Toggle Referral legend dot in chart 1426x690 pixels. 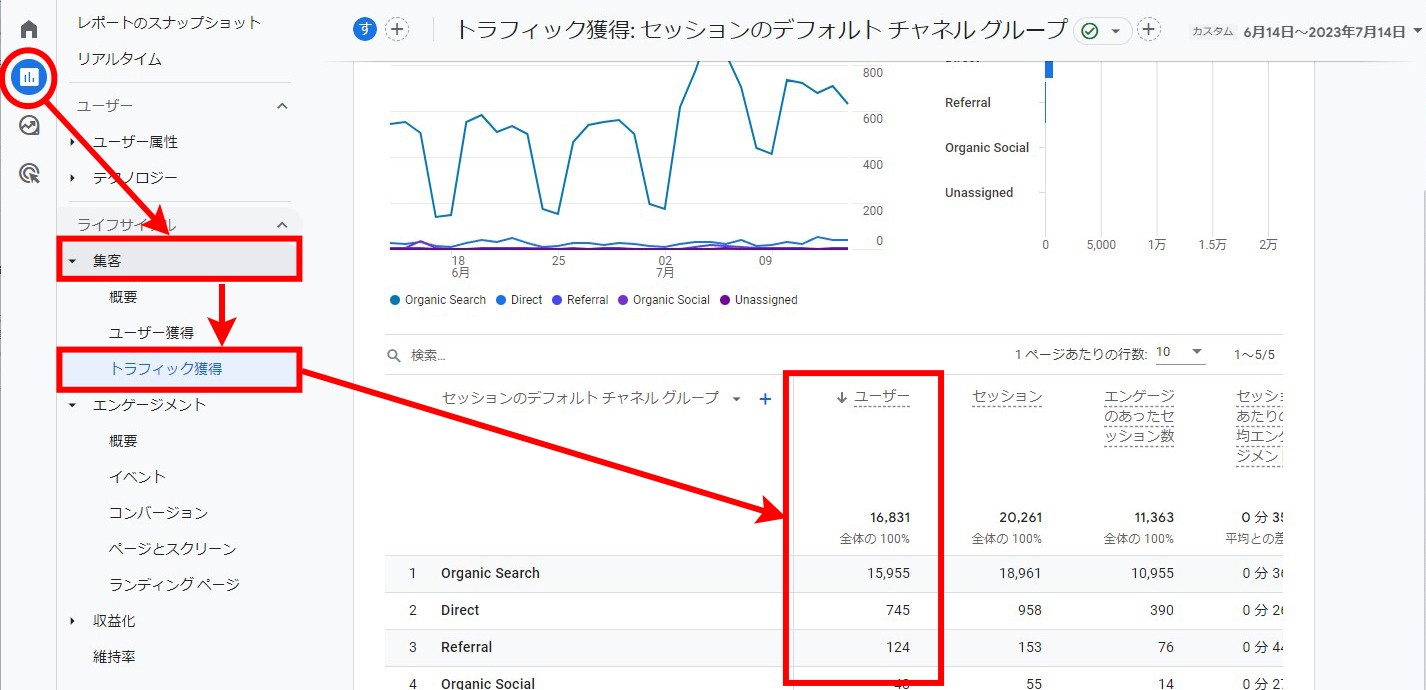pyautogui.click(x=557, y=300)
